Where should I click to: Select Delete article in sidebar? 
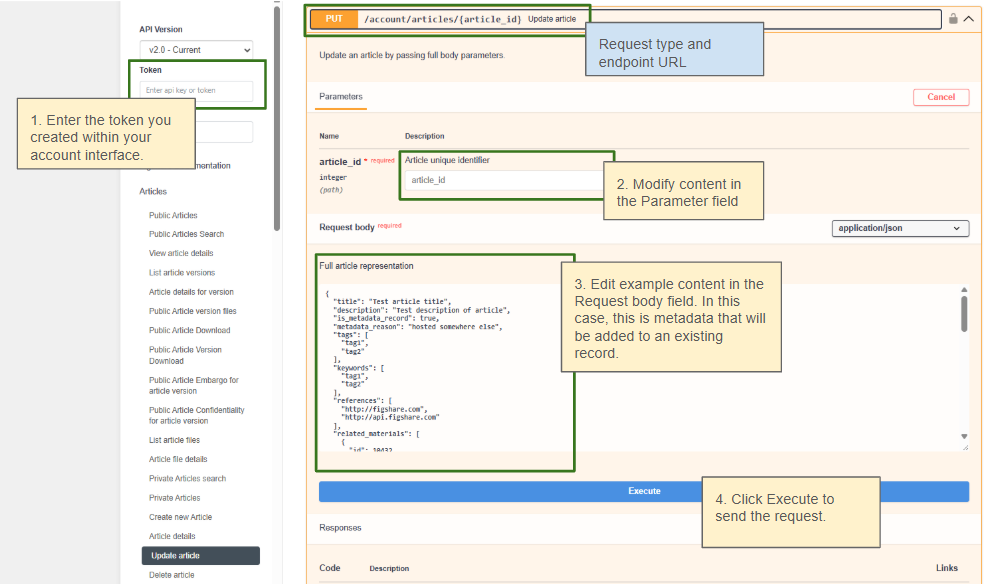172,575
